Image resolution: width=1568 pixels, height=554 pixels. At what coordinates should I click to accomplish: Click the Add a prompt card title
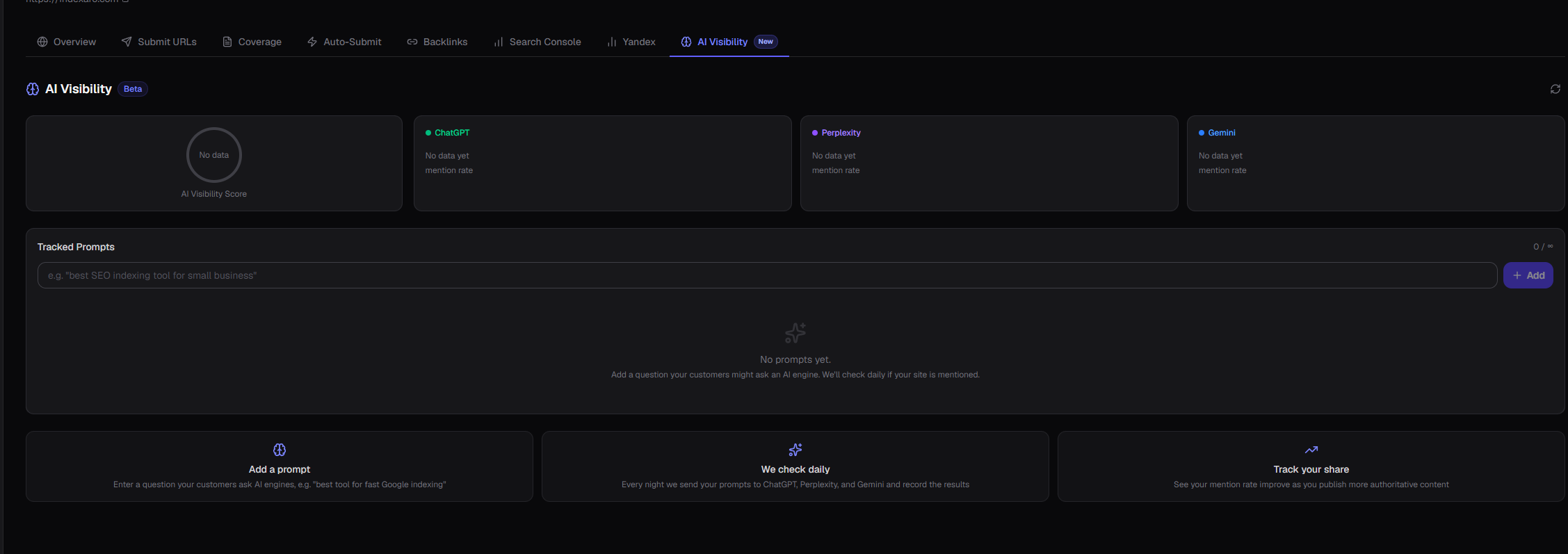pos(280,469)
